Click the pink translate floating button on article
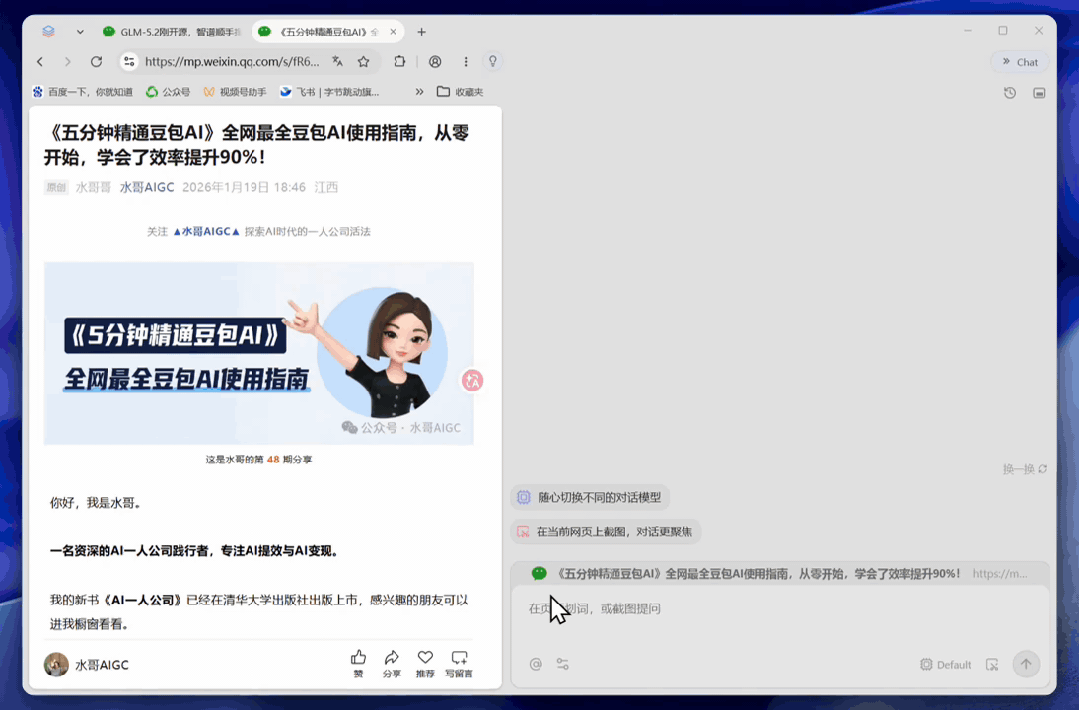This screenshot has width=1079, height=710. click(x=472, y=380)
